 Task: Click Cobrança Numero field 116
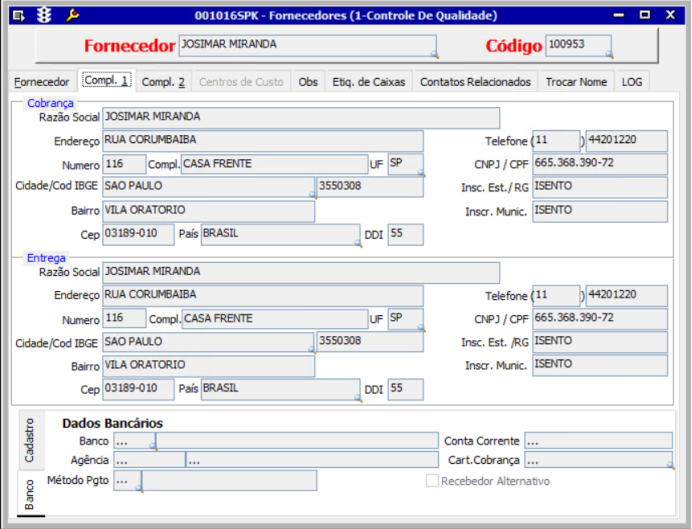[124, 164]
